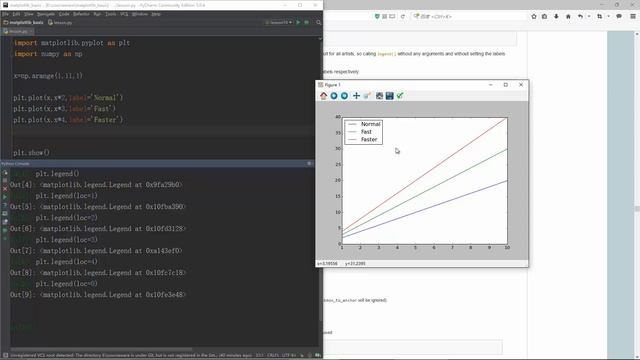
Task: Open the Tools menu in PyCharm
Action: 111,14
